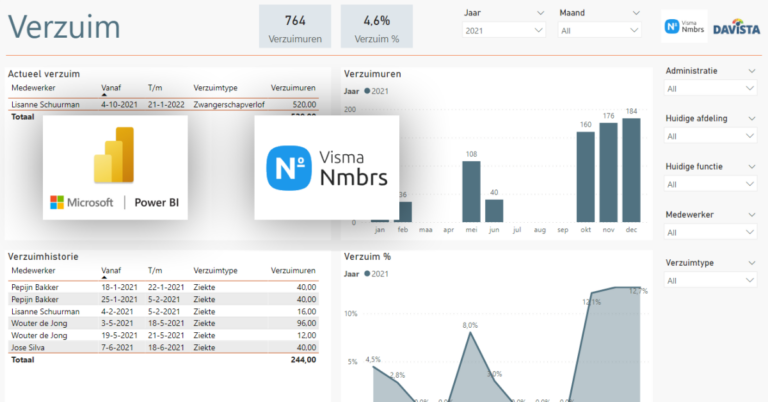The width and height of the screenshot is (768, 402).
Task: Select the Jose Silva history row
Action: (164, 347)
